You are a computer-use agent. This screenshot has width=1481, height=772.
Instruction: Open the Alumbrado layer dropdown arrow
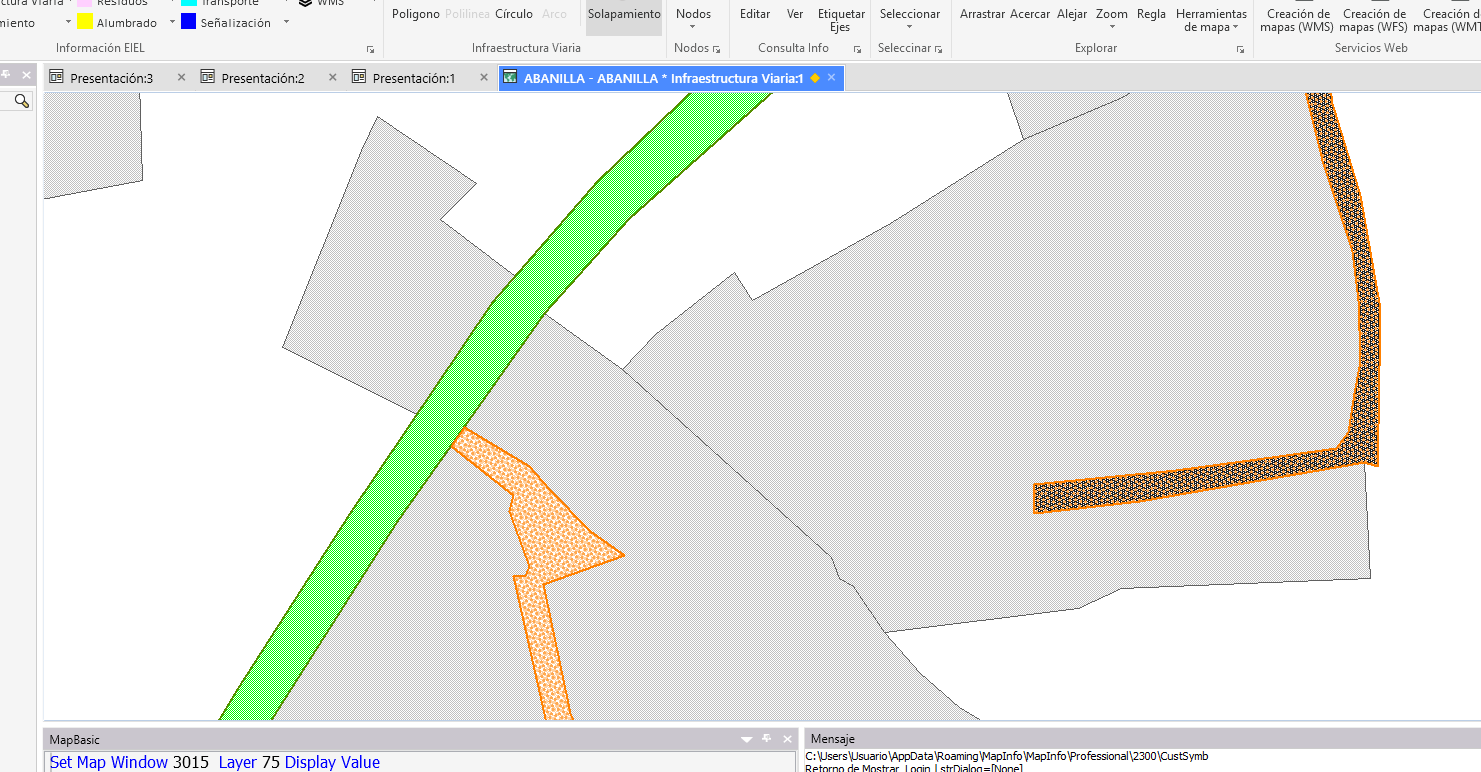pyautogui.click(x=172, y=22)
